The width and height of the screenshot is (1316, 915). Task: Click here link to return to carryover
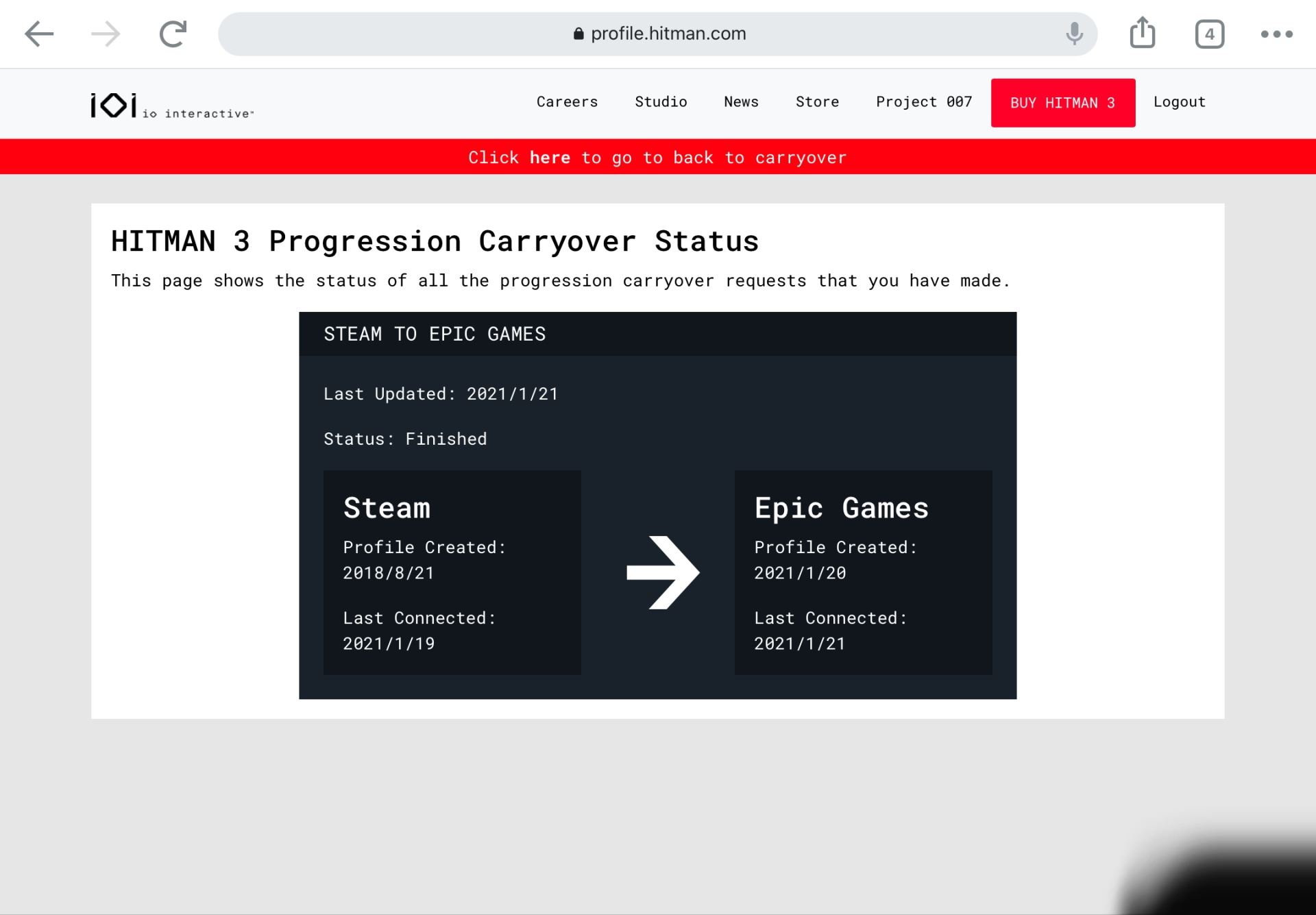click(x=550, y=157)
